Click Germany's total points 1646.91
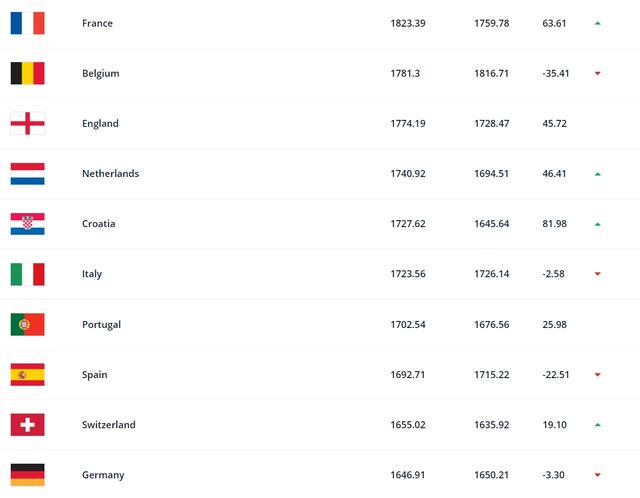This screenshot has width=640, height=498. click(x=408, y=475)
